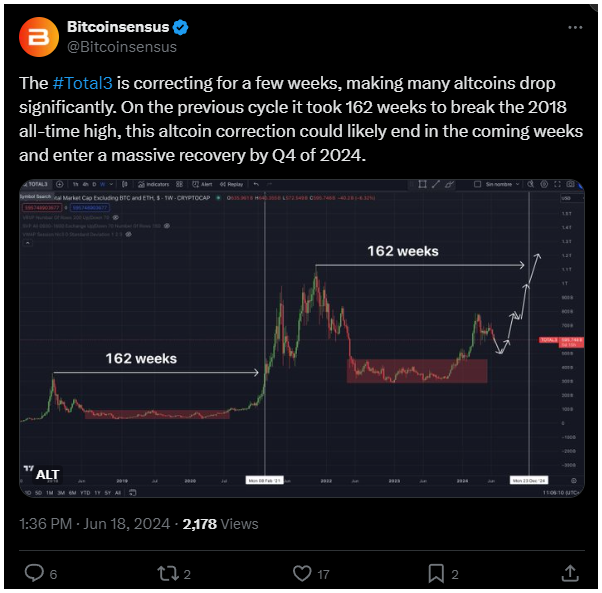This screenshot has width=602, height=593.
Task: Open the @Bitcoinsensus handle link
Action: [122, 47]
